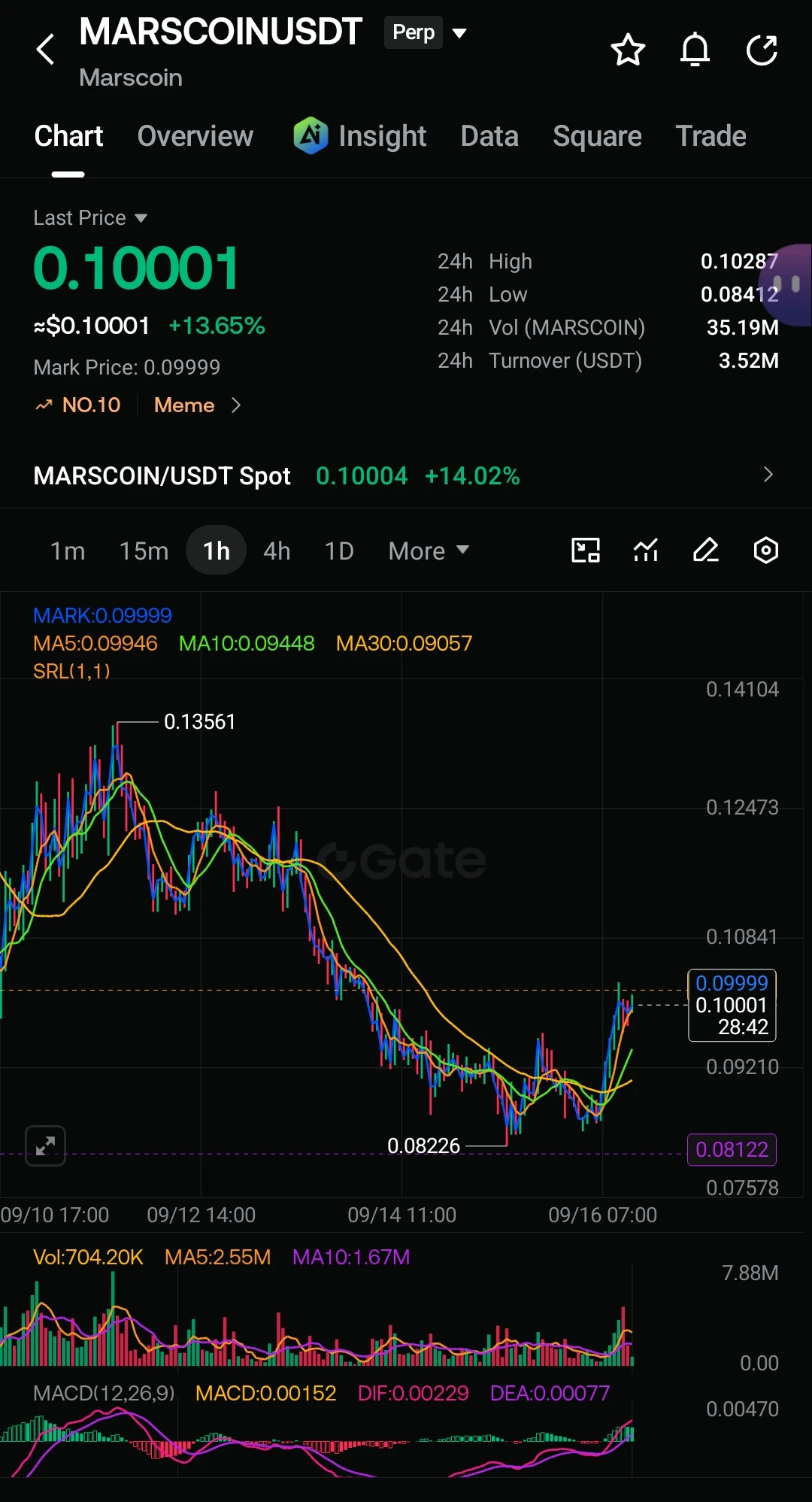Tap the Meme category link
The image size is (812, 1502).
point(184,405)
